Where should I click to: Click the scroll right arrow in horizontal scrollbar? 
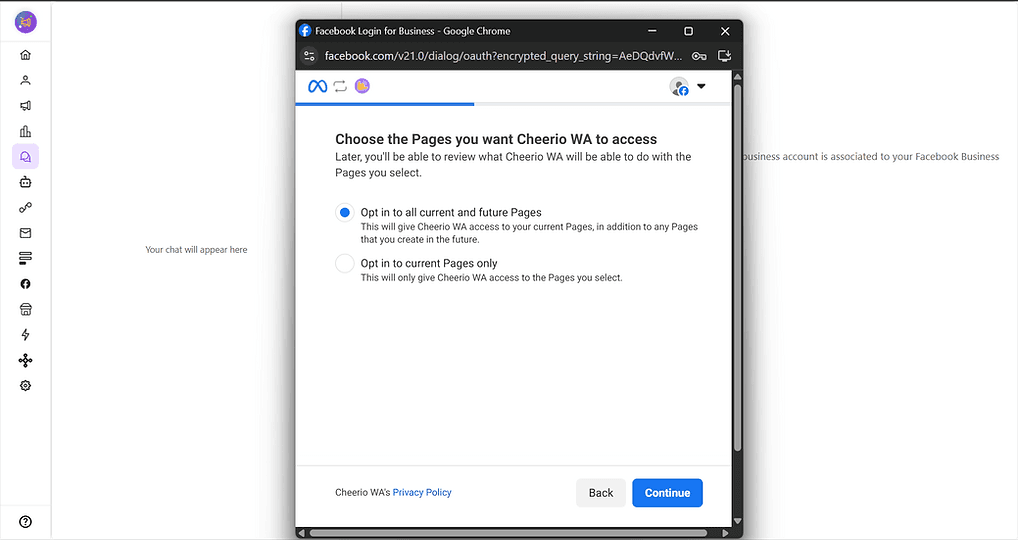[x=725, y=533]
